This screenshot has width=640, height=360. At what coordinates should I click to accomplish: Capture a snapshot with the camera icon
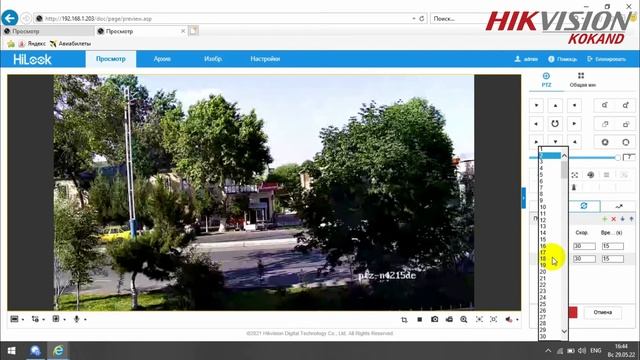tap(434, 319)
